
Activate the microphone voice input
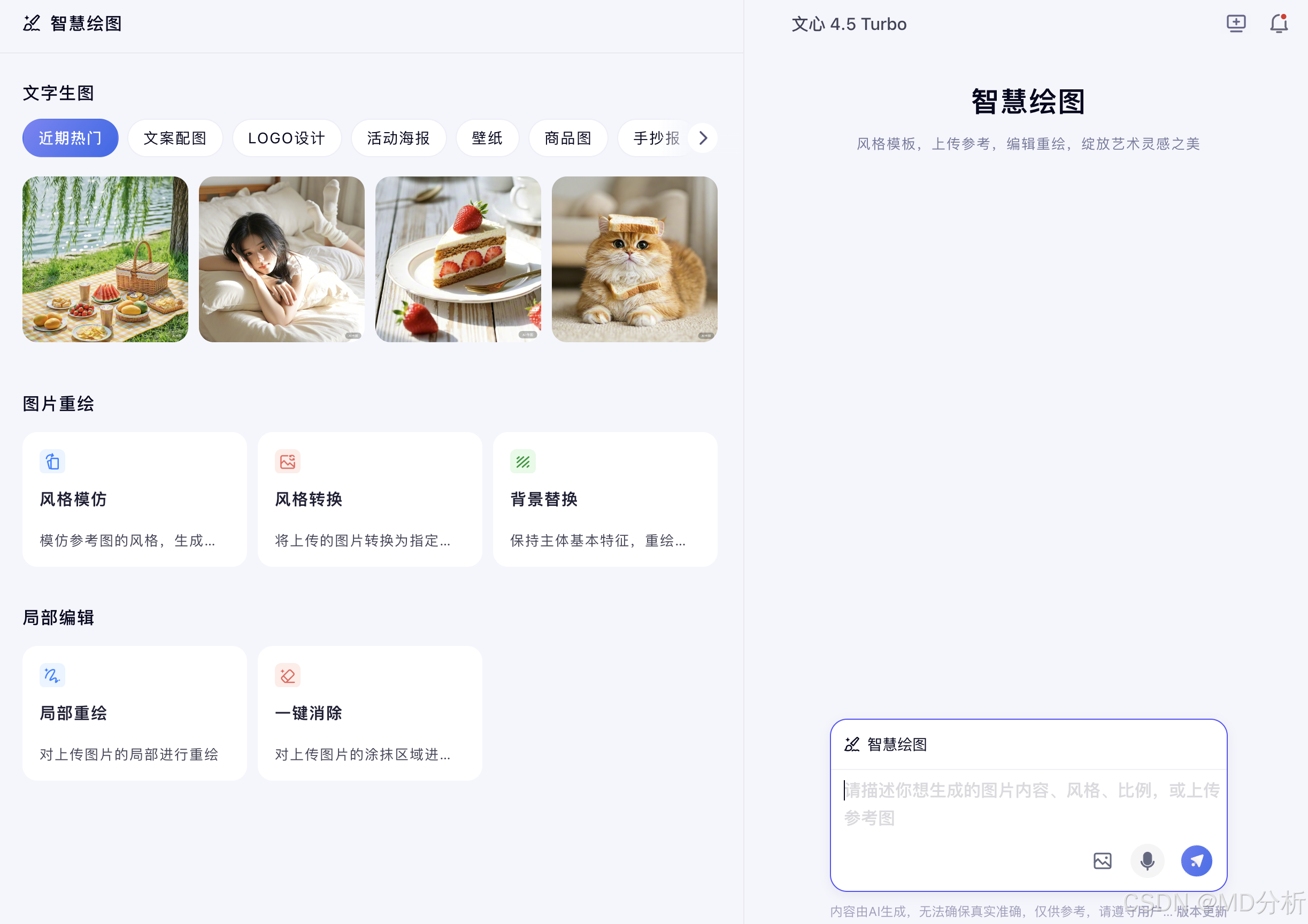point(1147,860)
